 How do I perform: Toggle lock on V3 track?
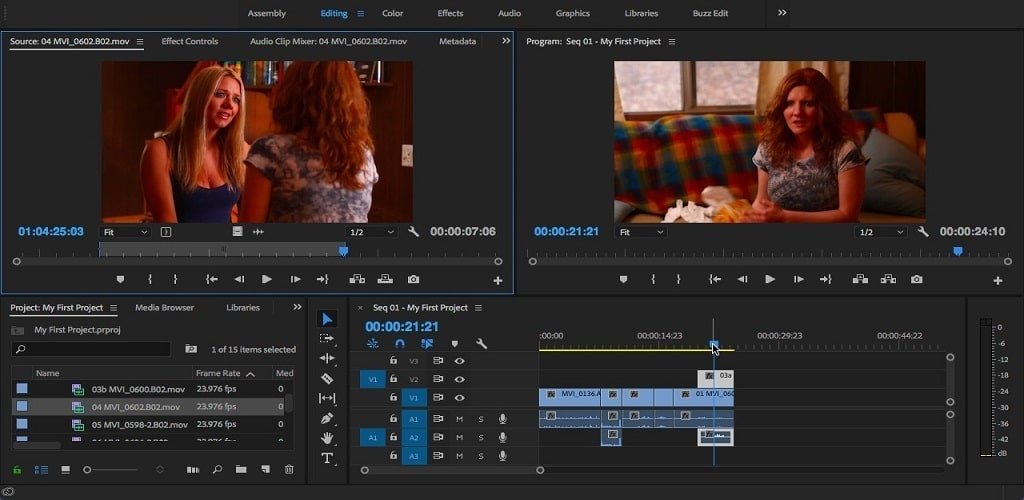point(393,360)
